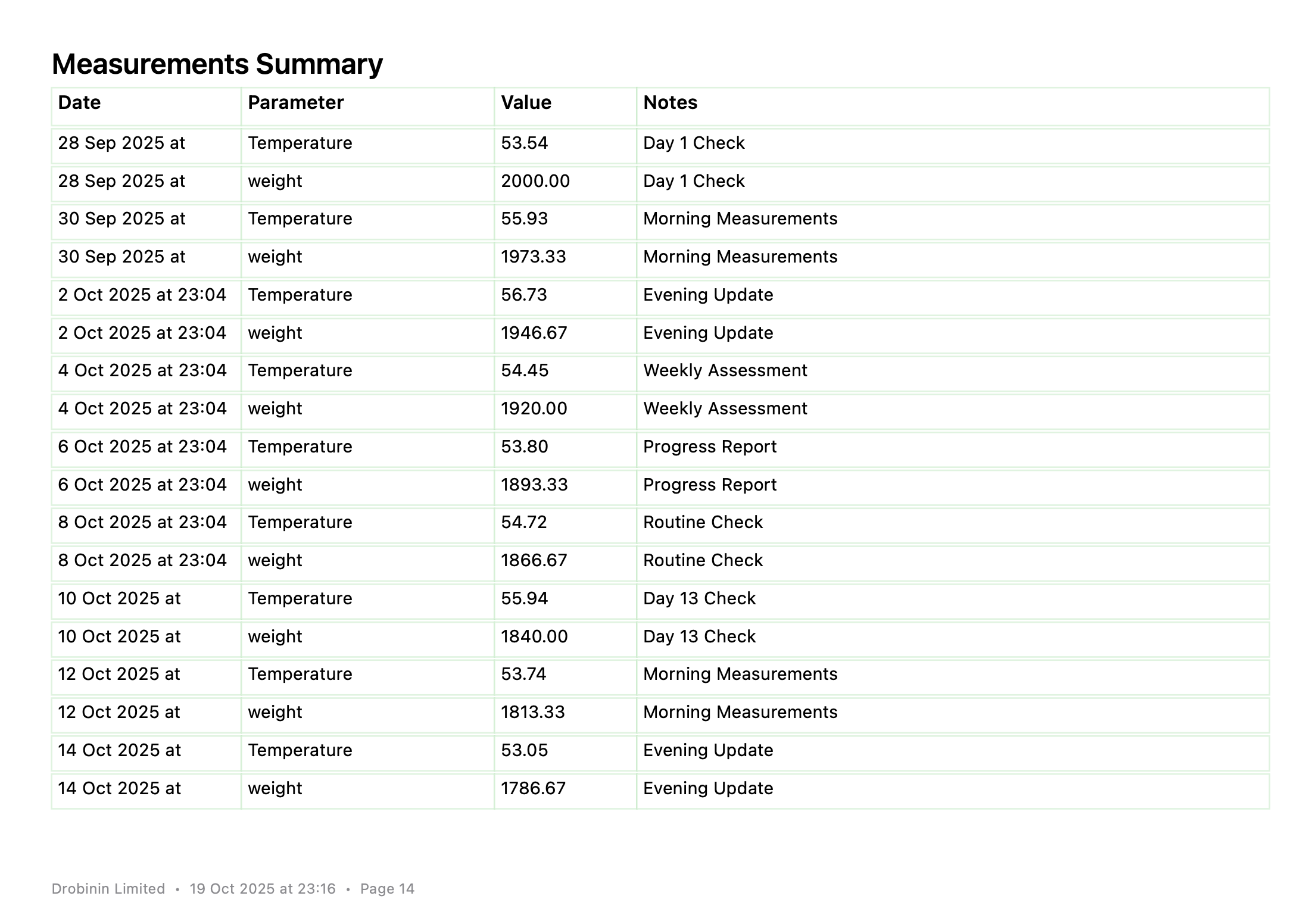This screenshot has height=924, width=1316.
Task: Click the 2000.00 weight value
Action: (535, 182)
